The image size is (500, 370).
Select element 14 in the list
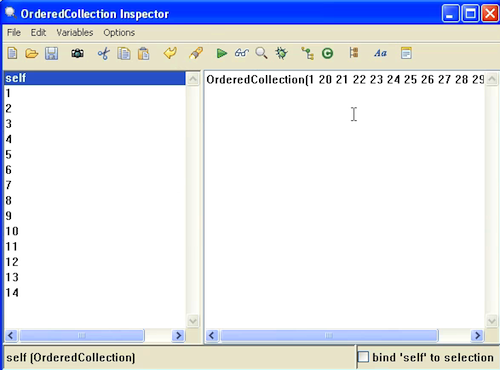95,292
